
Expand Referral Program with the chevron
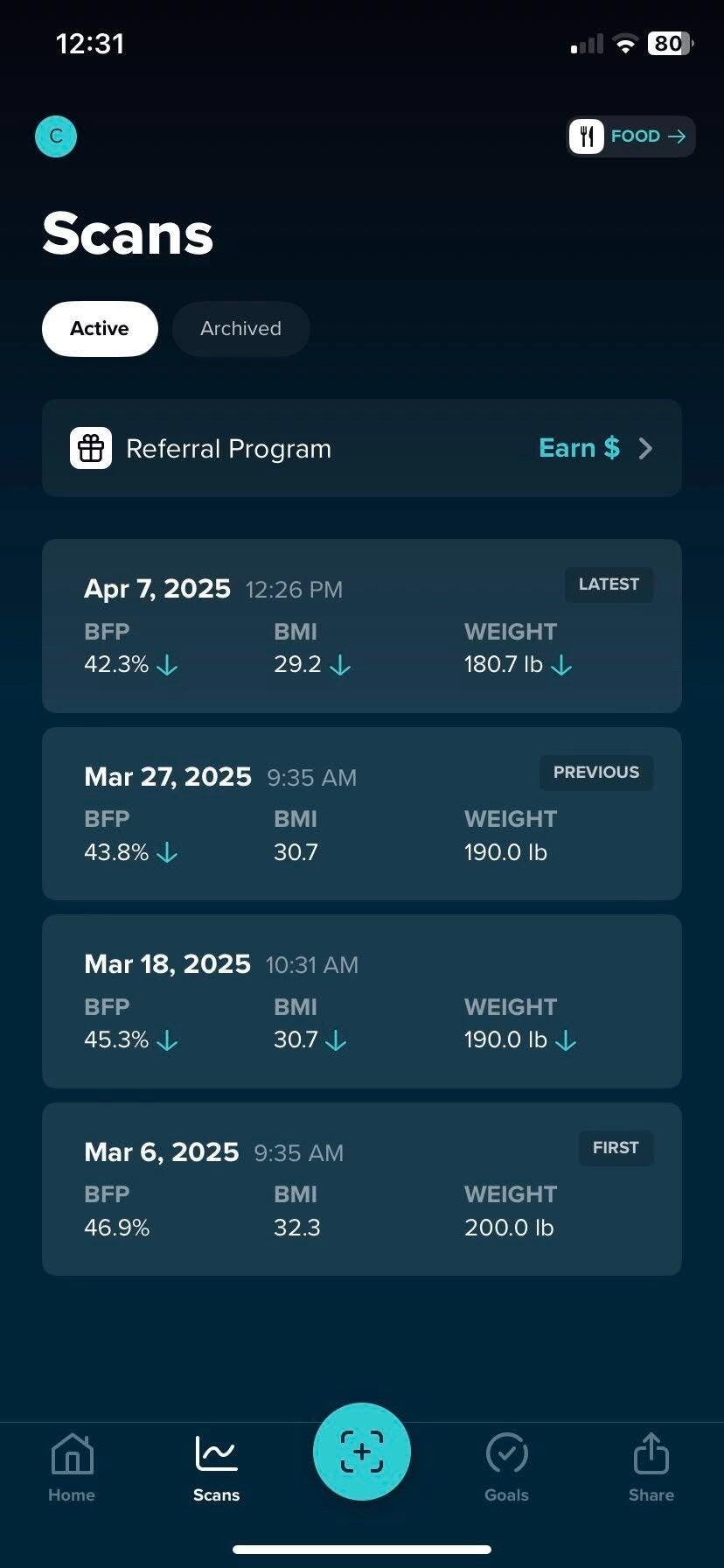[645, 448]
